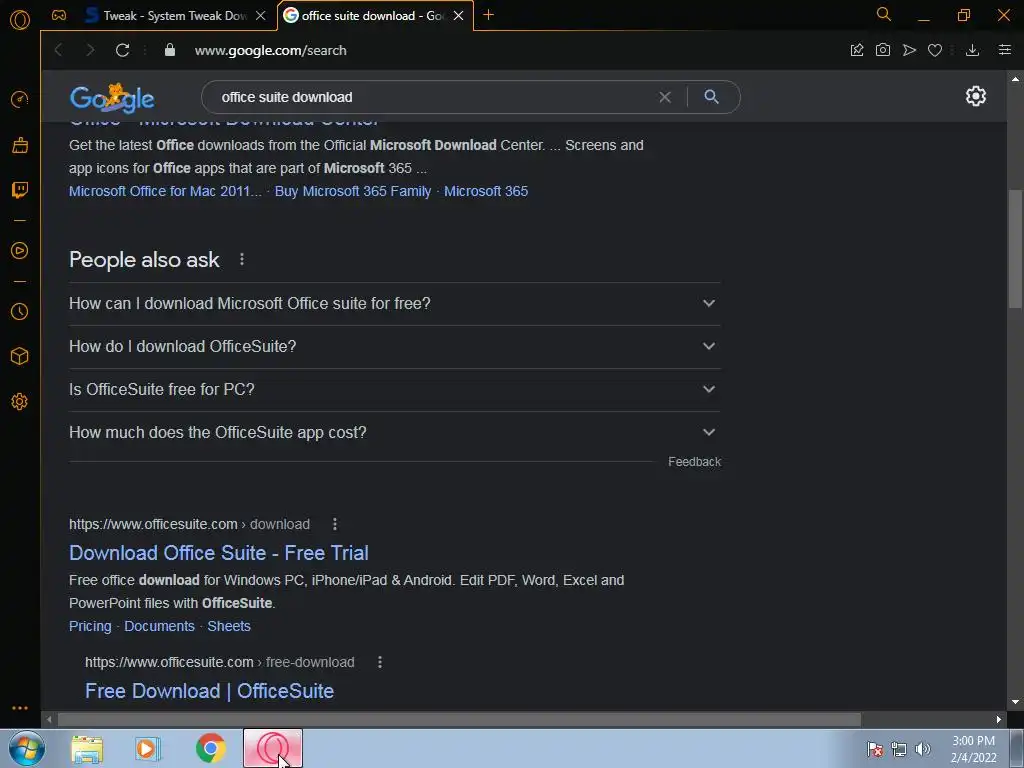Expand "How much does the OfficeSuite app cost?"
1024x768 pixels.
(x=394, y=432)
